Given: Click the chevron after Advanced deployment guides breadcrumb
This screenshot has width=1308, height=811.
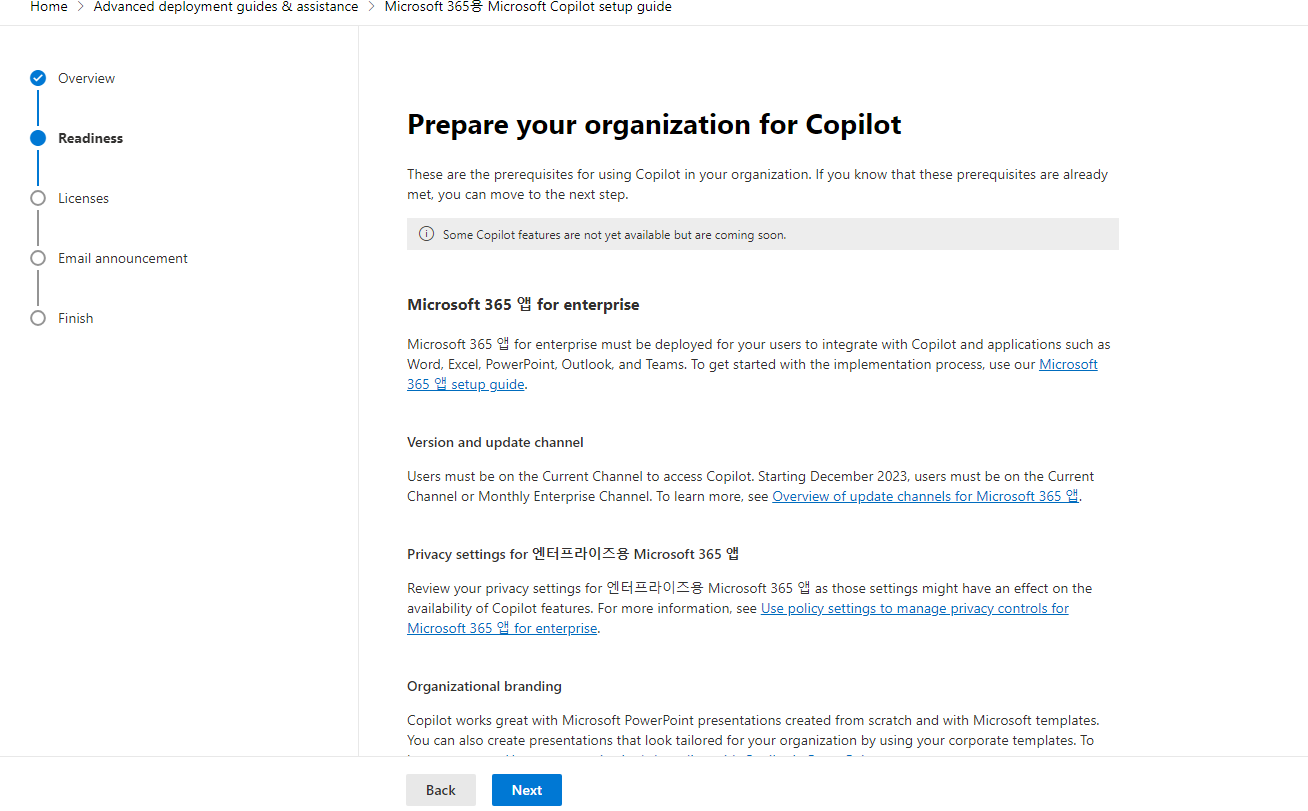Looking at the screenshot, I should [x=371, y=7].
